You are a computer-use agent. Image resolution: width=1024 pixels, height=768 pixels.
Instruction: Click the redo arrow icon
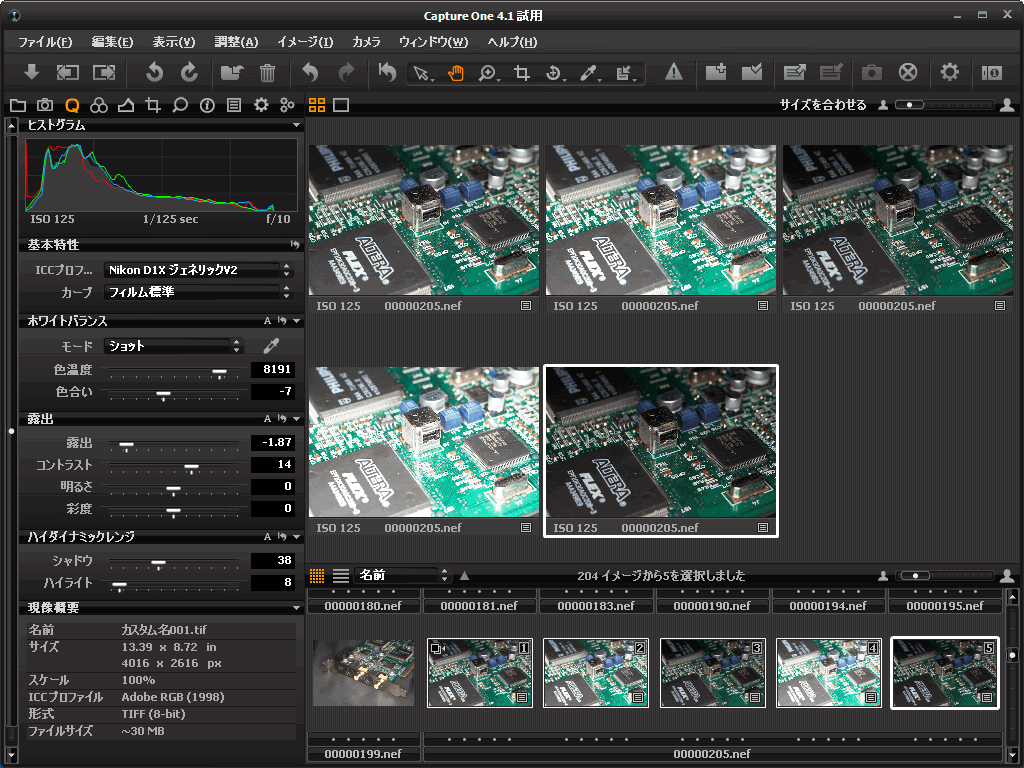(346, 72)
